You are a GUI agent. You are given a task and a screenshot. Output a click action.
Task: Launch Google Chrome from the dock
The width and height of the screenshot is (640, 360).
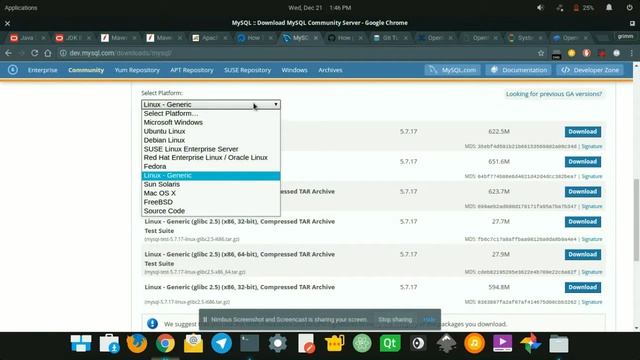pos(165,344)
